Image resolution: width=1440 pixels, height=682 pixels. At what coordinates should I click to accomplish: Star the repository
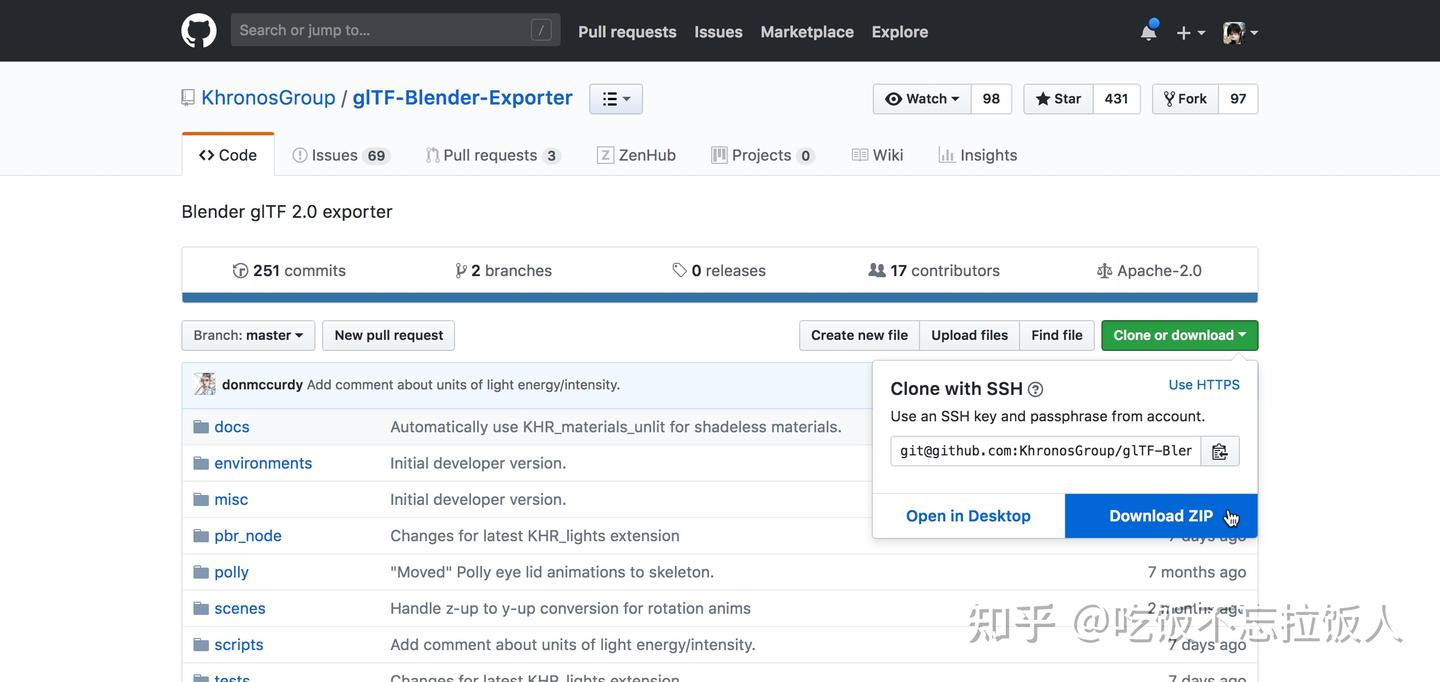point(1058,99)
